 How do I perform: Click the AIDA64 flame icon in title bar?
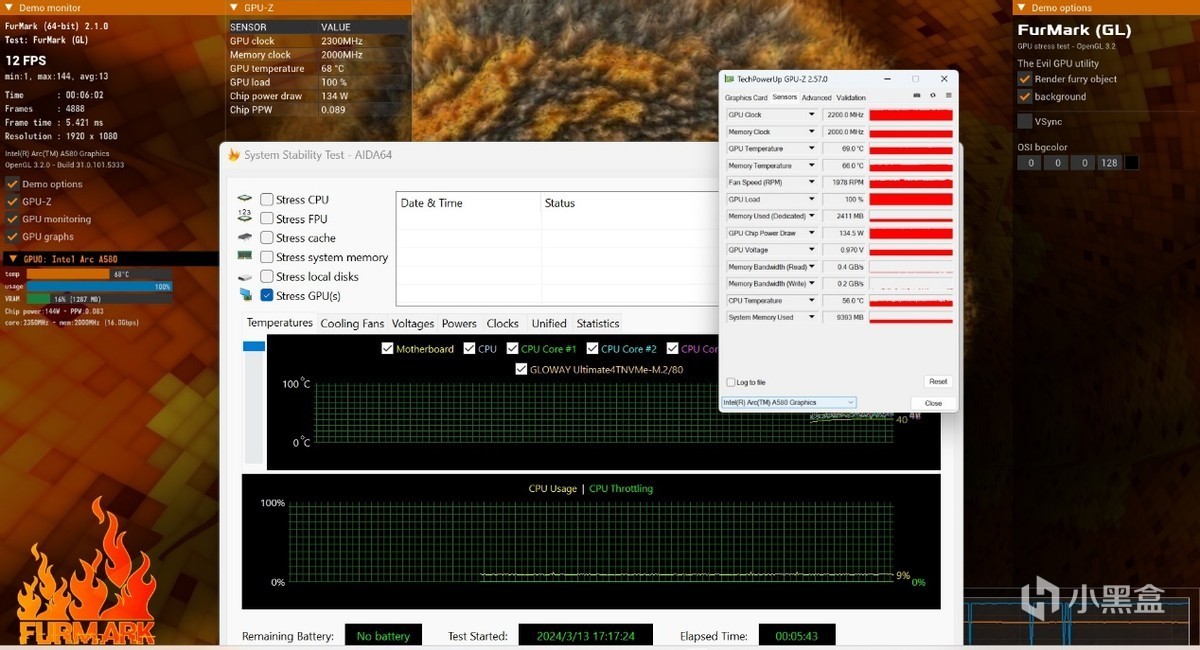[234, 155]
